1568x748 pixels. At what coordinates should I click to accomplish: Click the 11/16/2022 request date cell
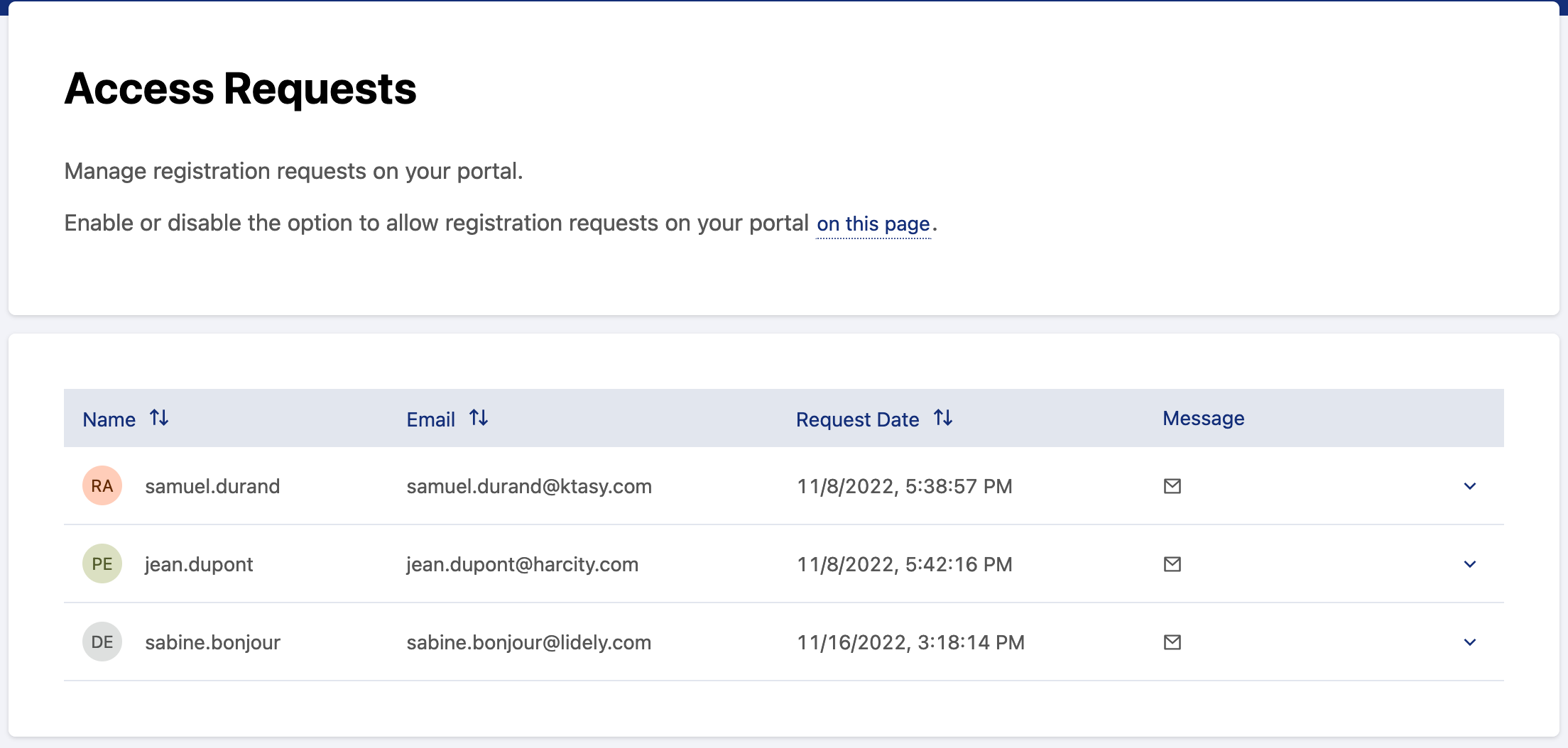(x=910, y=642)
